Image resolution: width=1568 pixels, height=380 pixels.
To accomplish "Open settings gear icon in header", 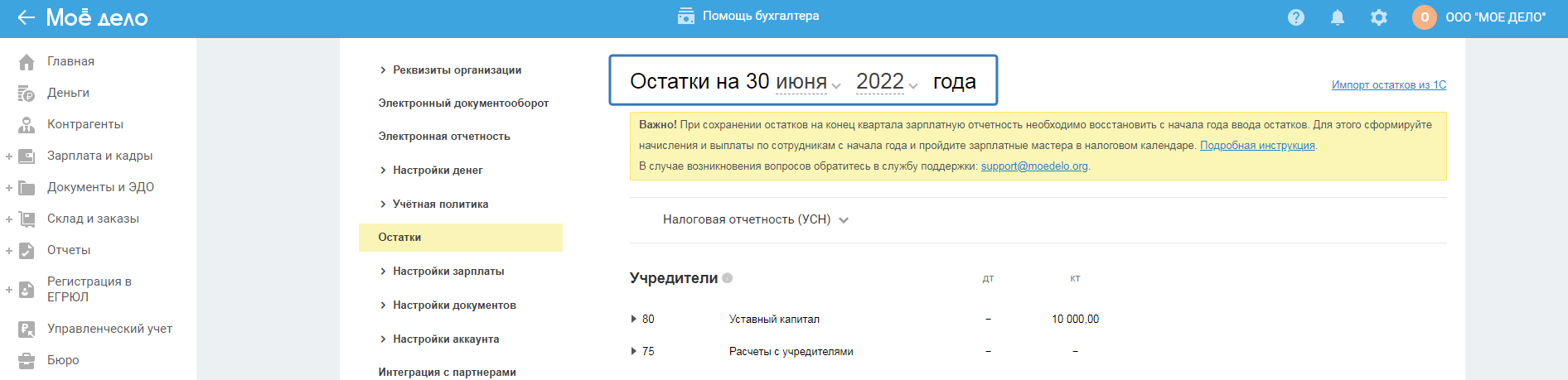I will 1379,17.
